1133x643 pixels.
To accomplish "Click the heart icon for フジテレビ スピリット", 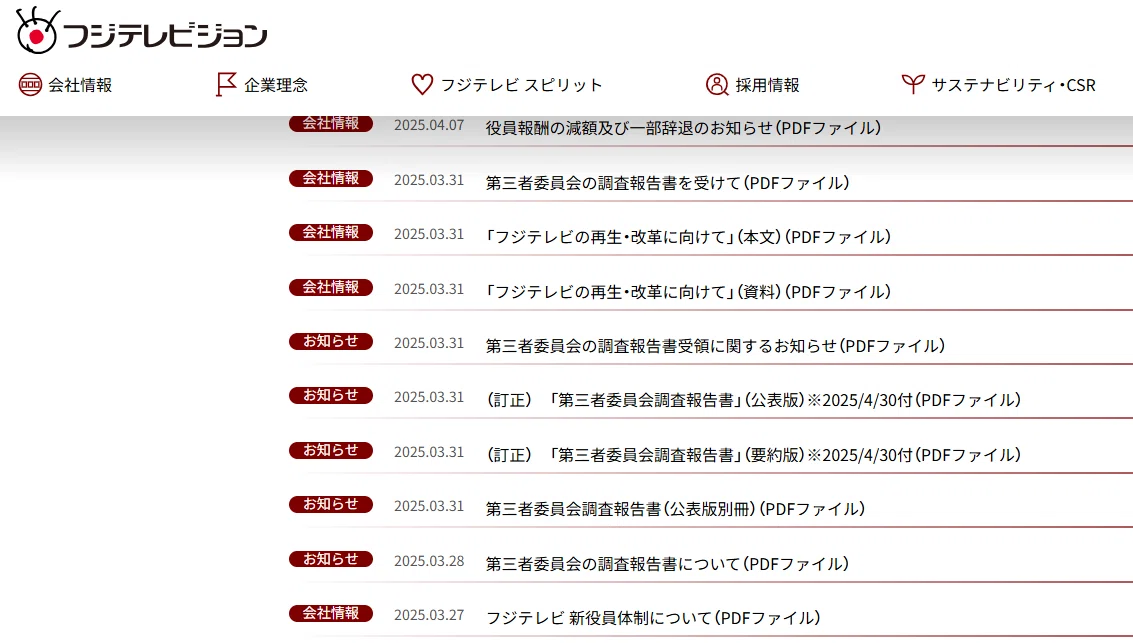I will (422, 85).
